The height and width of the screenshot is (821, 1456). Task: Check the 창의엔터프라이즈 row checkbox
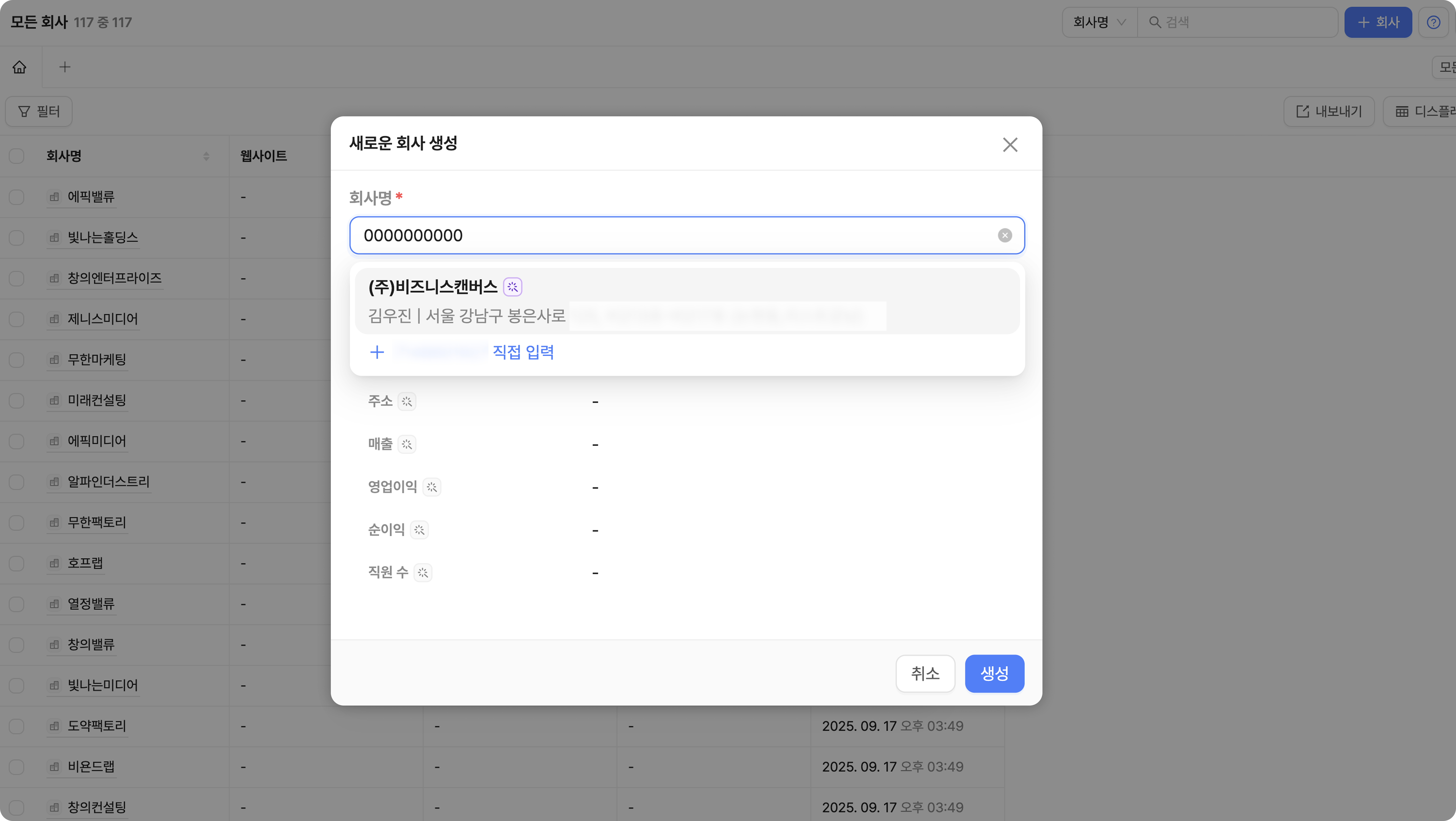(16, 278)
